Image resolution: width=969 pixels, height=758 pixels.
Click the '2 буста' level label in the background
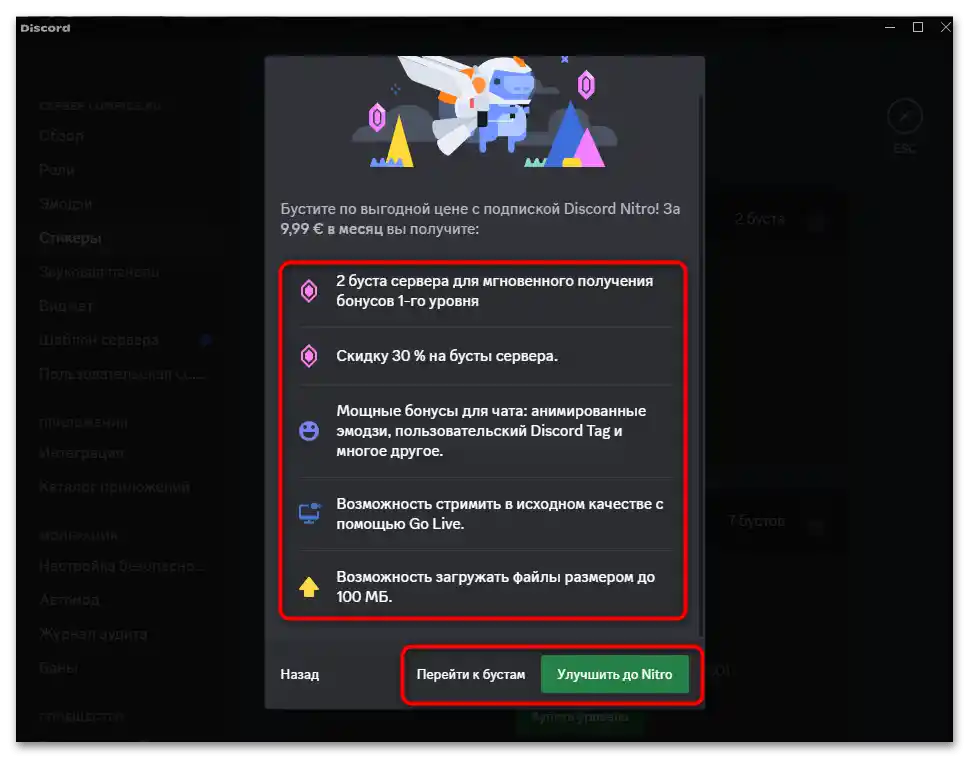click(x=760, y=219)
